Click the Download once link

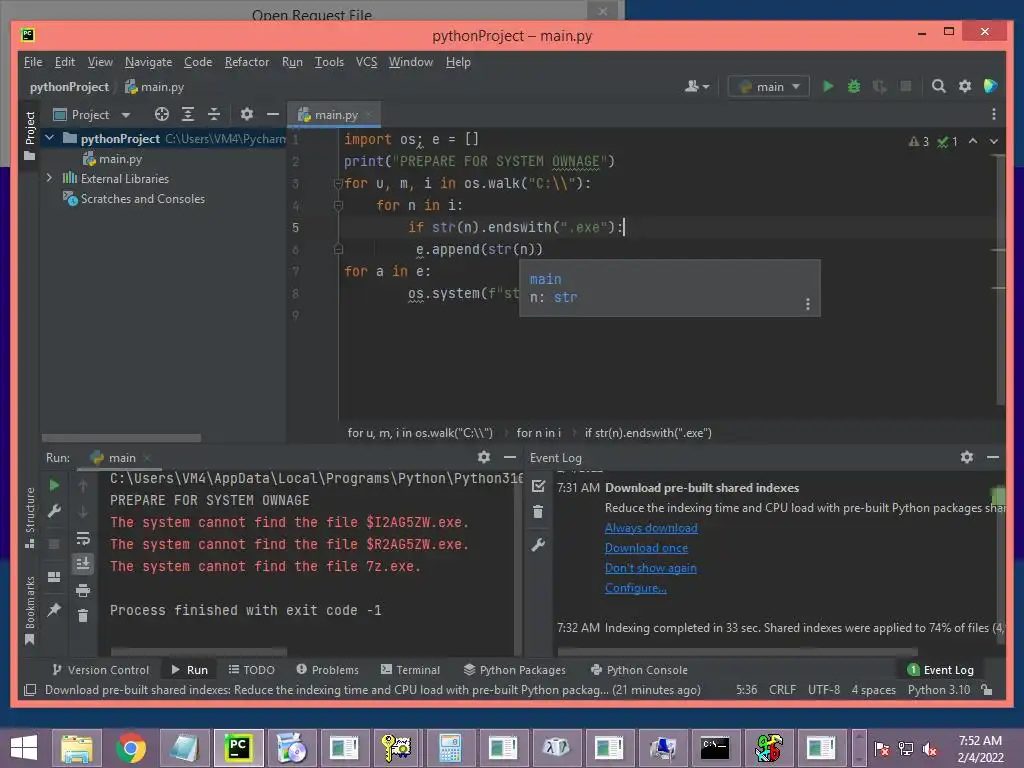(x=647, y=548)
